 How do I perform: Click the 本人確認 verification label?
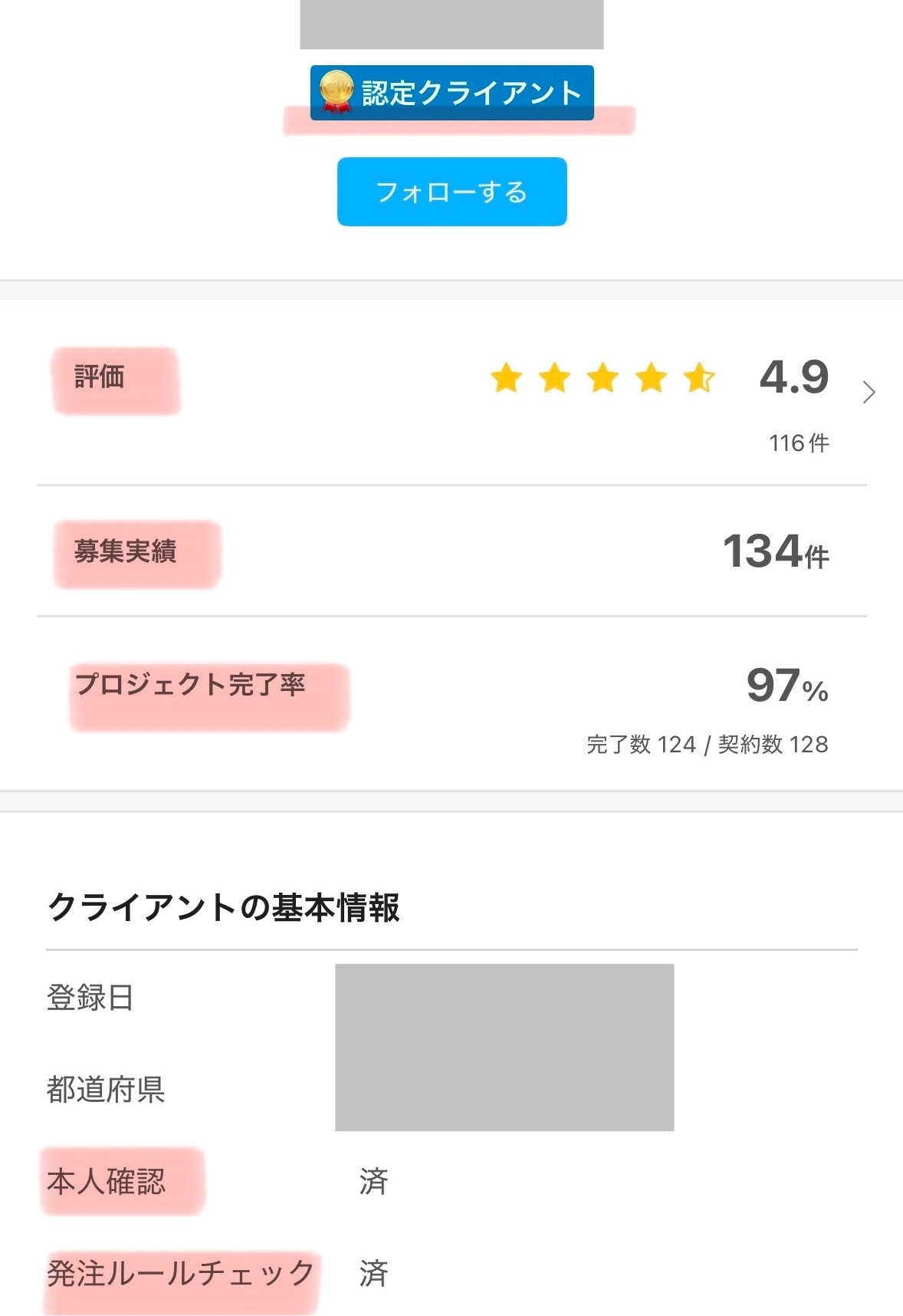pos(106,1181)
